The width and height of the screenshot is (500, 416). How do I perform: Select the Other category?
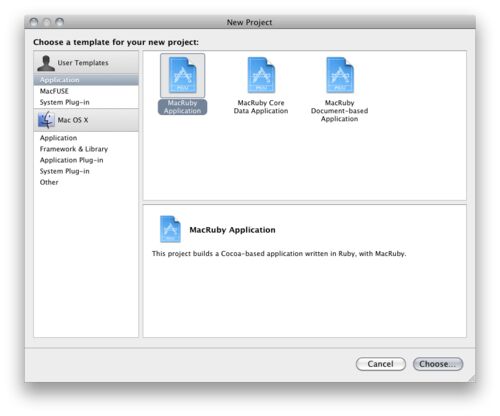86,182
